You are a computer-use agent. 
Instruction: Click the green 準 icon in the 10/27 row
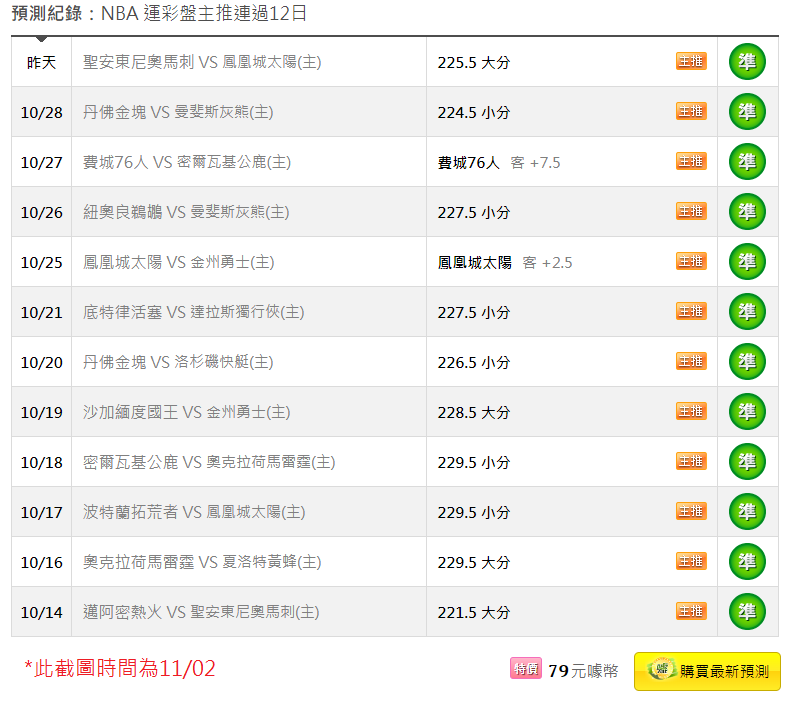point(747,161)
